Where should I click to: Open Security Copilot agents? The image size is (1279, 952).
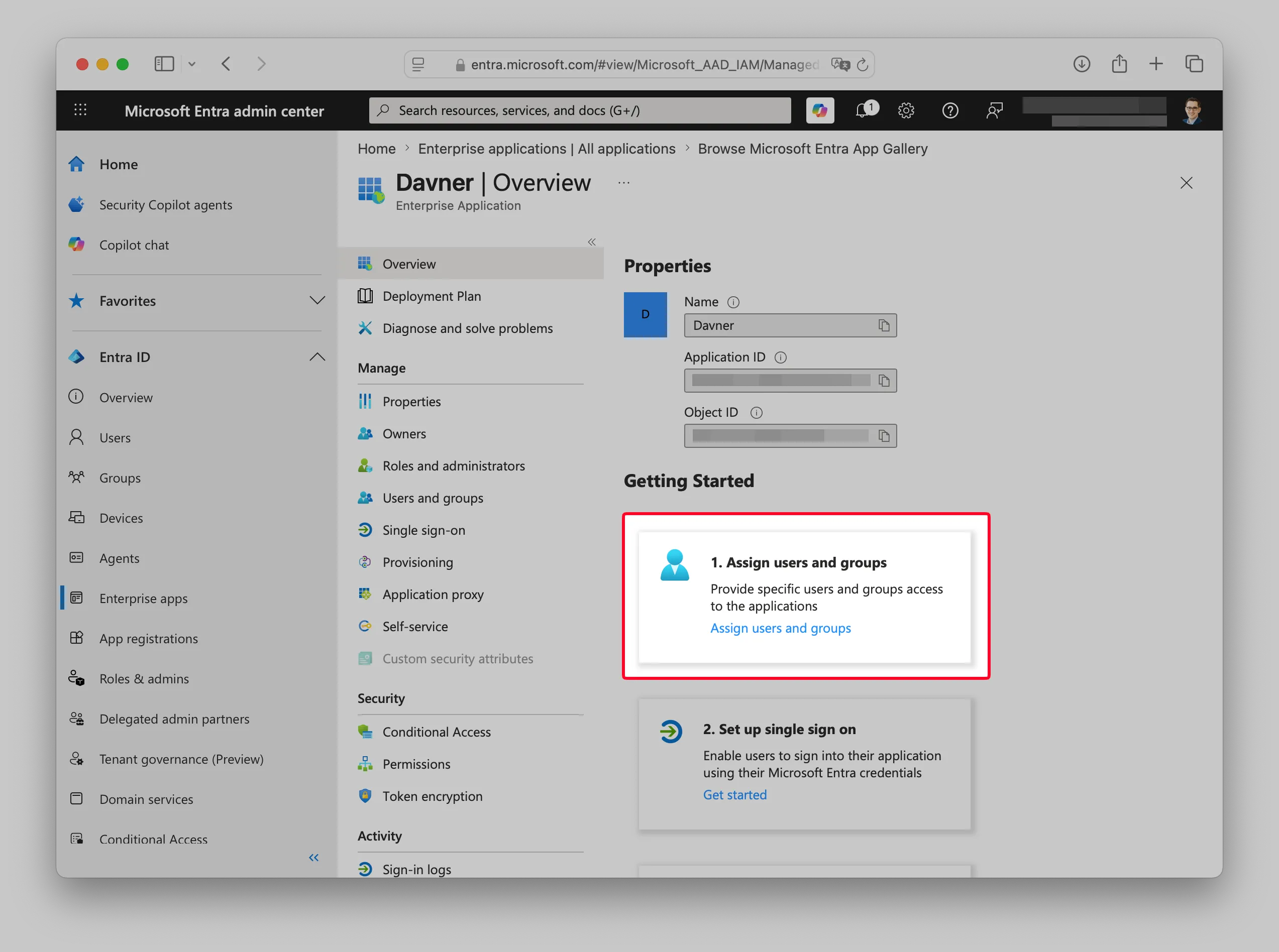point(165,204)
